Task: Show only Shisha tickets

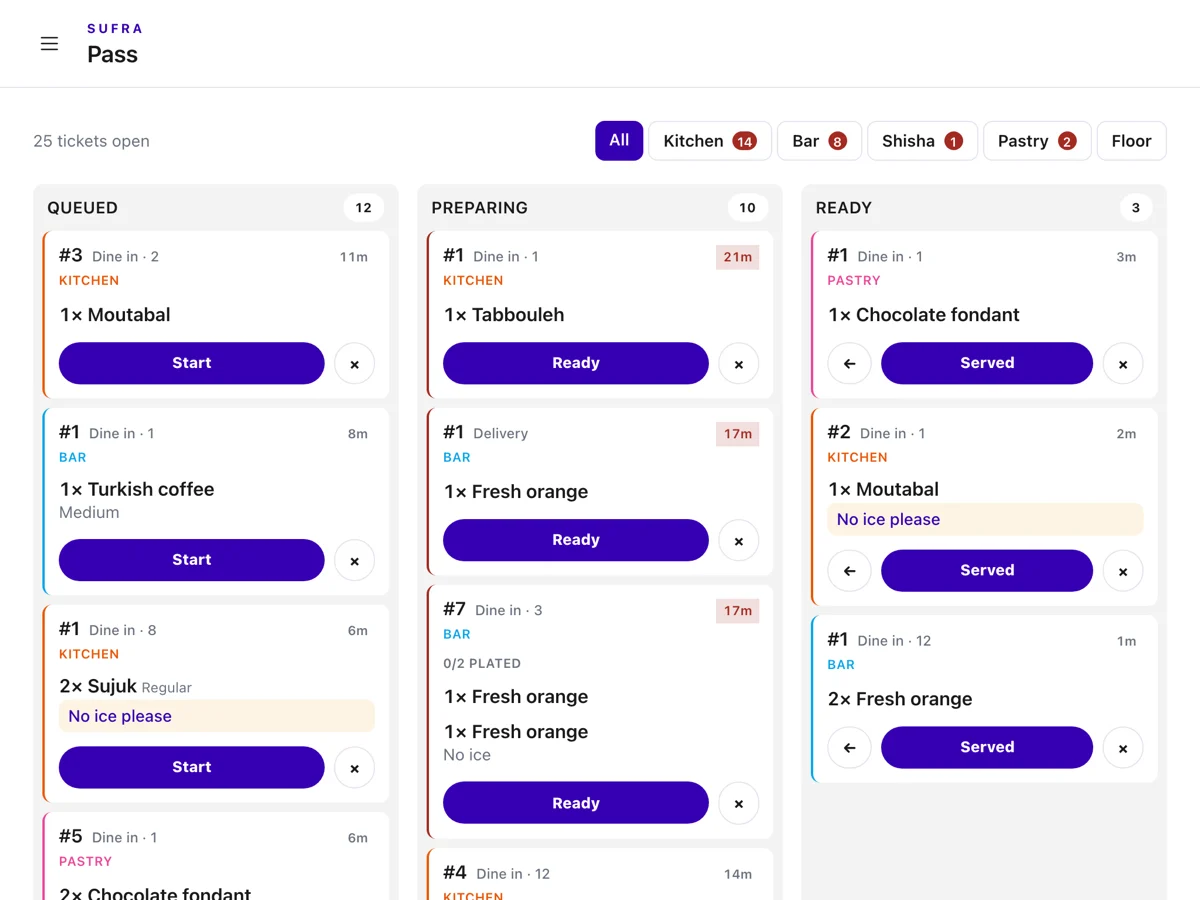Action: [x=922, y=141]
